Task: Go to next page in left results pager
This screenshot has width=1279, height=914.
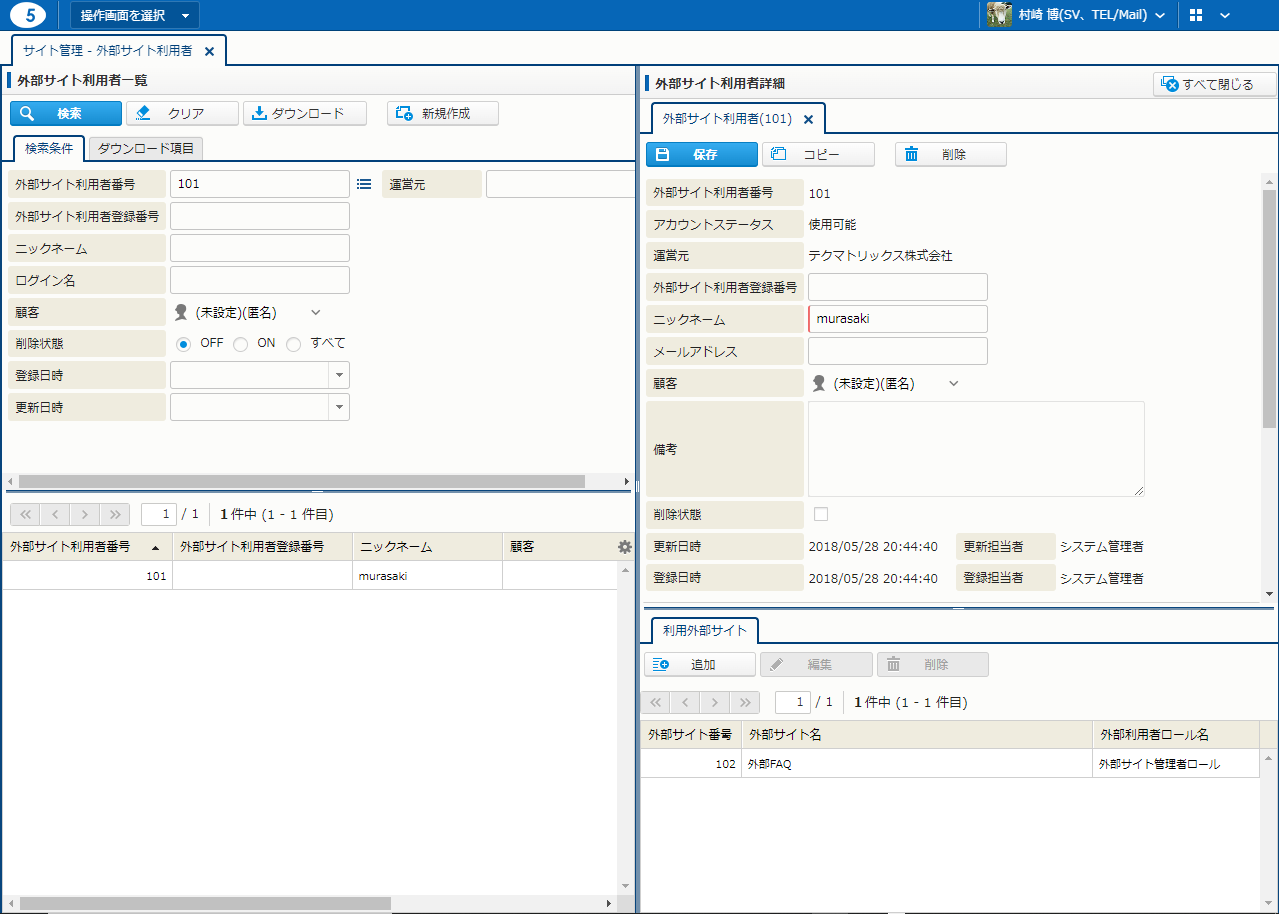Action: [85, 514]
